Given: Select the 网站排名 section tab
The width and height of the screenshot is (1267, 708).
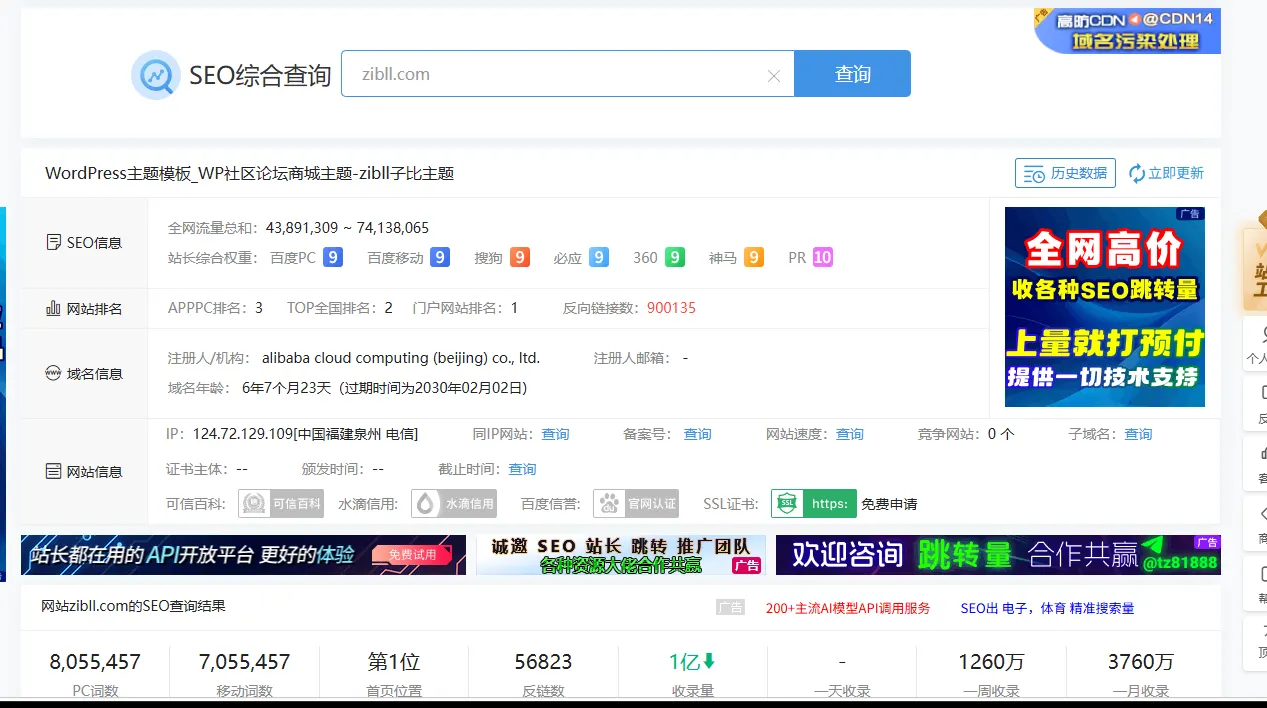Looking at the screenshot, I should (84, 309).
